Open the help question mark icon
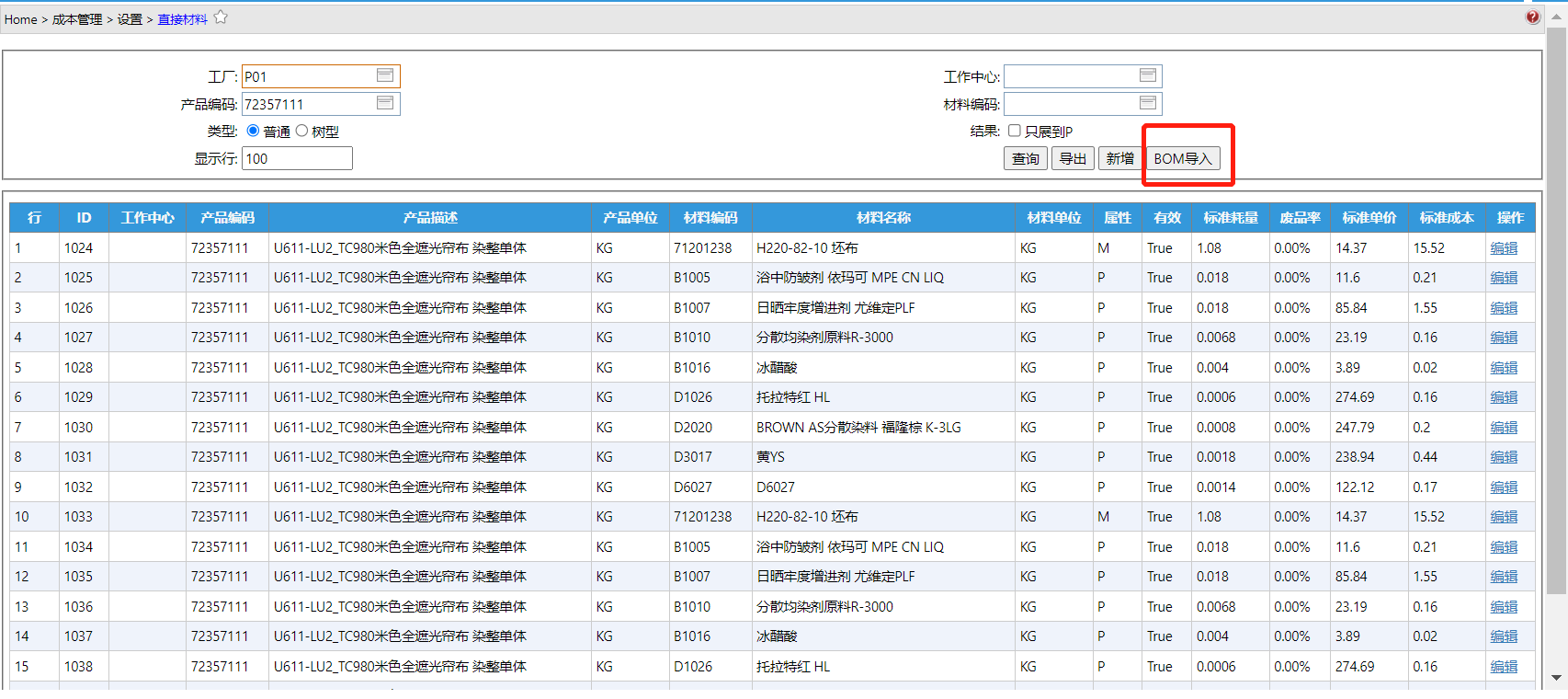The image size is (1568, 699). point(1532,17)
